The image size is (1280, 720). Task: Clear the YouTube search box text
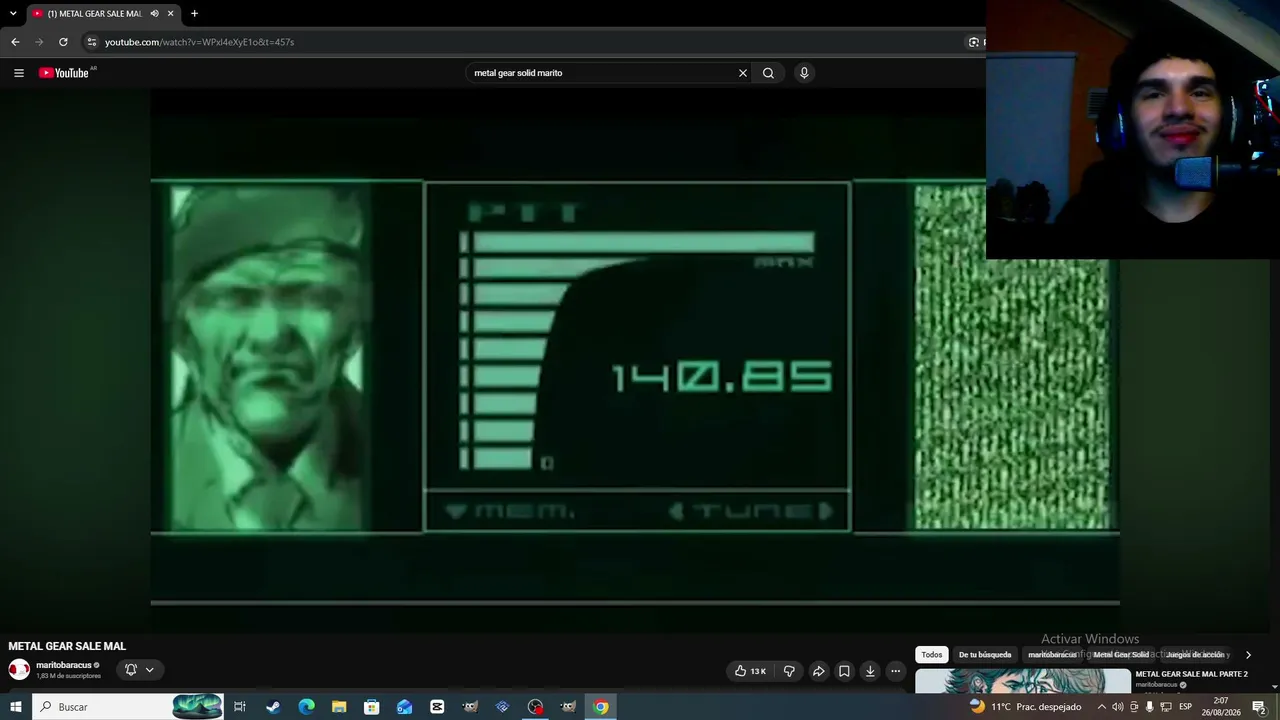(x=743, y=73)
